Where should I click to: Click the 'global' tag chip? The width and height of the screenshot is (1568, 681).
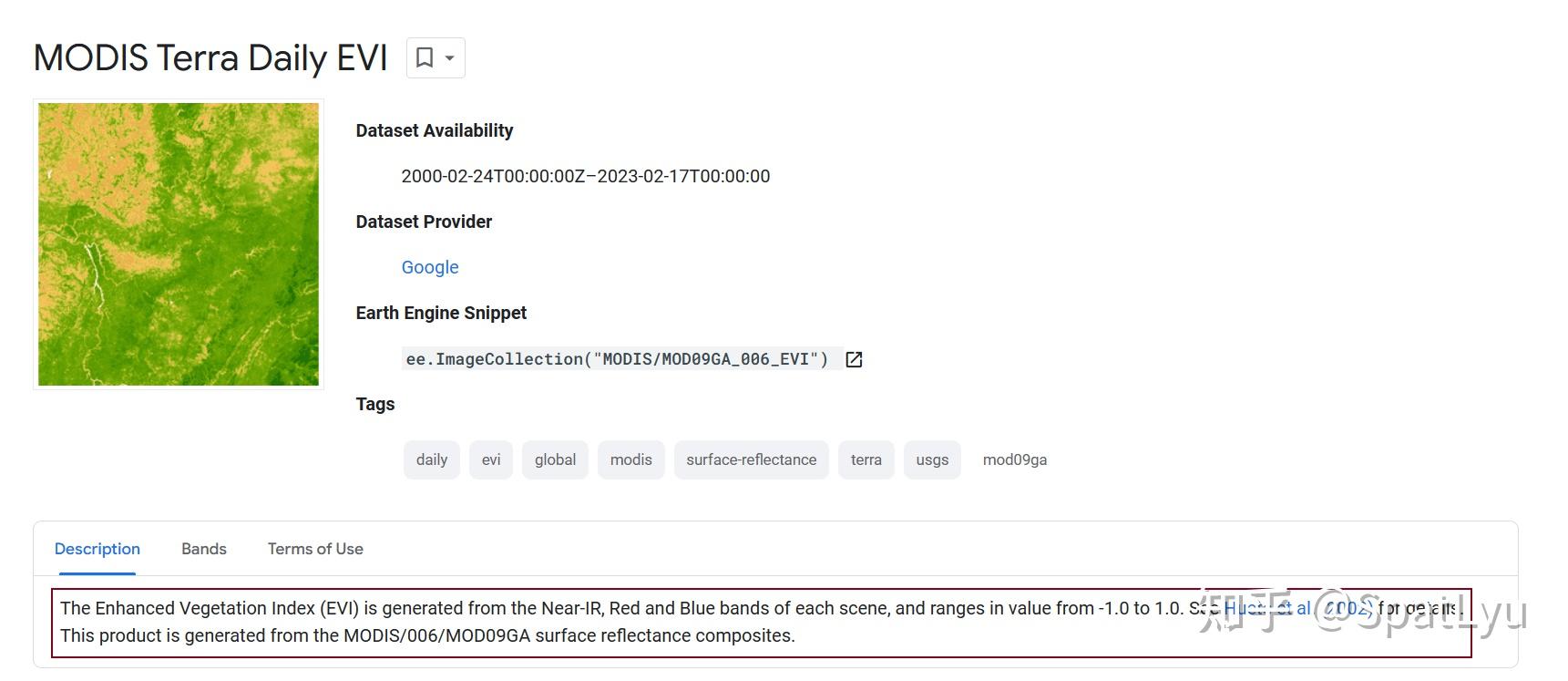(555, 459)
